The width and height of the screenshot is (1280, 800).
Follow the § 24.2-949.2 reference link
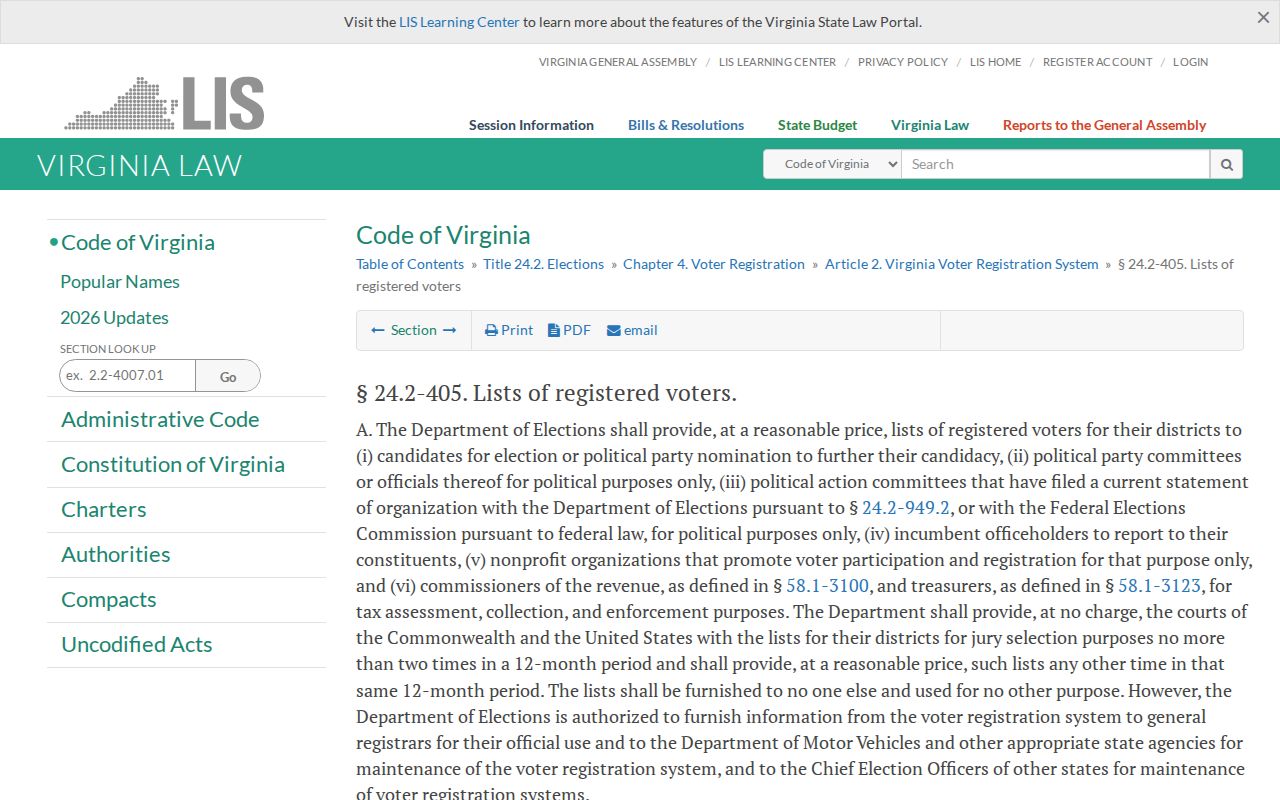pyautogui.click(x=906, y=508)
